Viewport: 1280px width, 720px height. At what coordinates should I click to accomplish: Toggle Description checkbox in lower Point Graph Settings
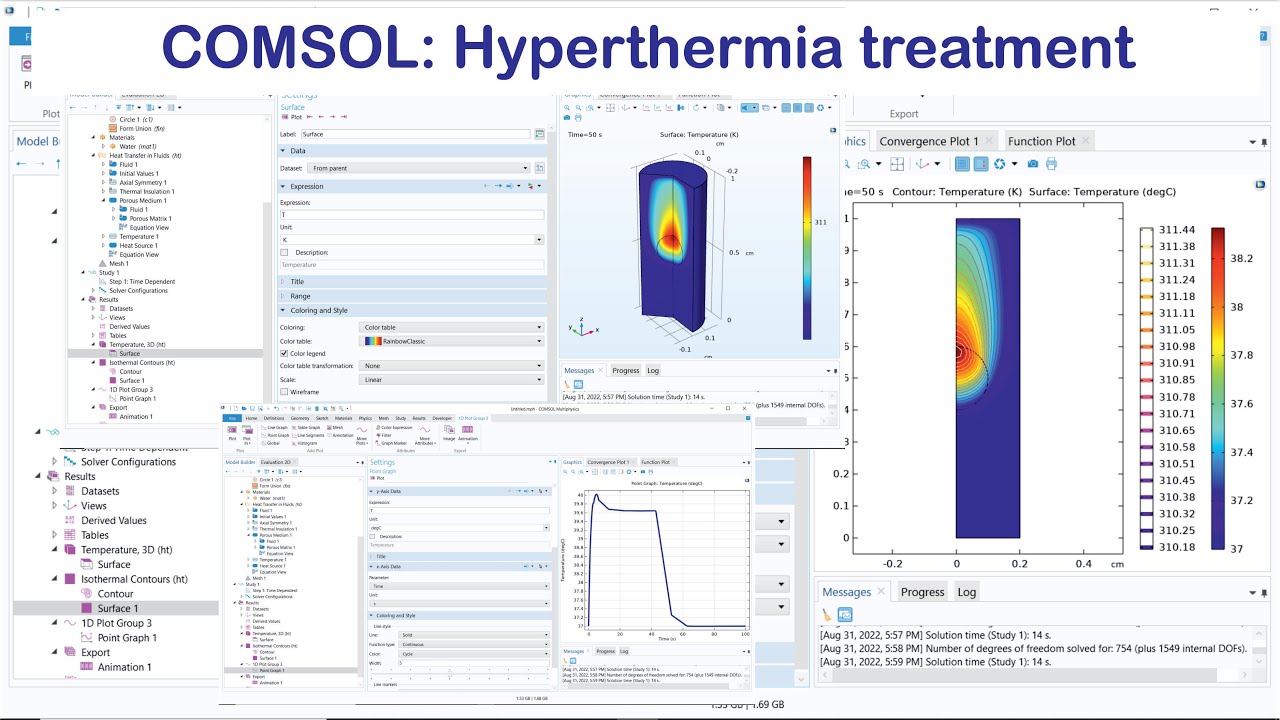click(372, 536)
